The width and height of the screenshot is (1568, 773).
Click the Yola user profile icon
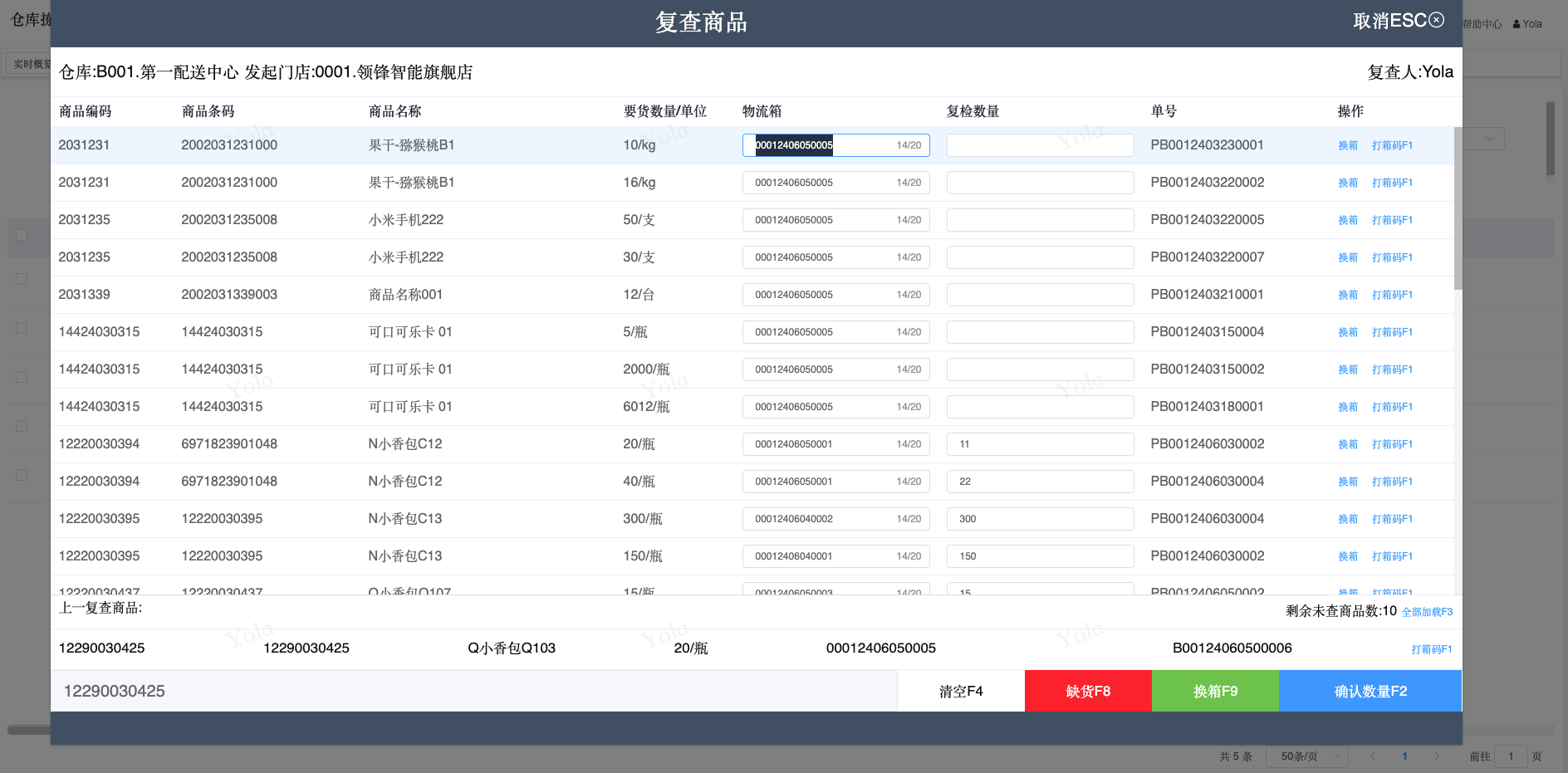[1517, 24]
